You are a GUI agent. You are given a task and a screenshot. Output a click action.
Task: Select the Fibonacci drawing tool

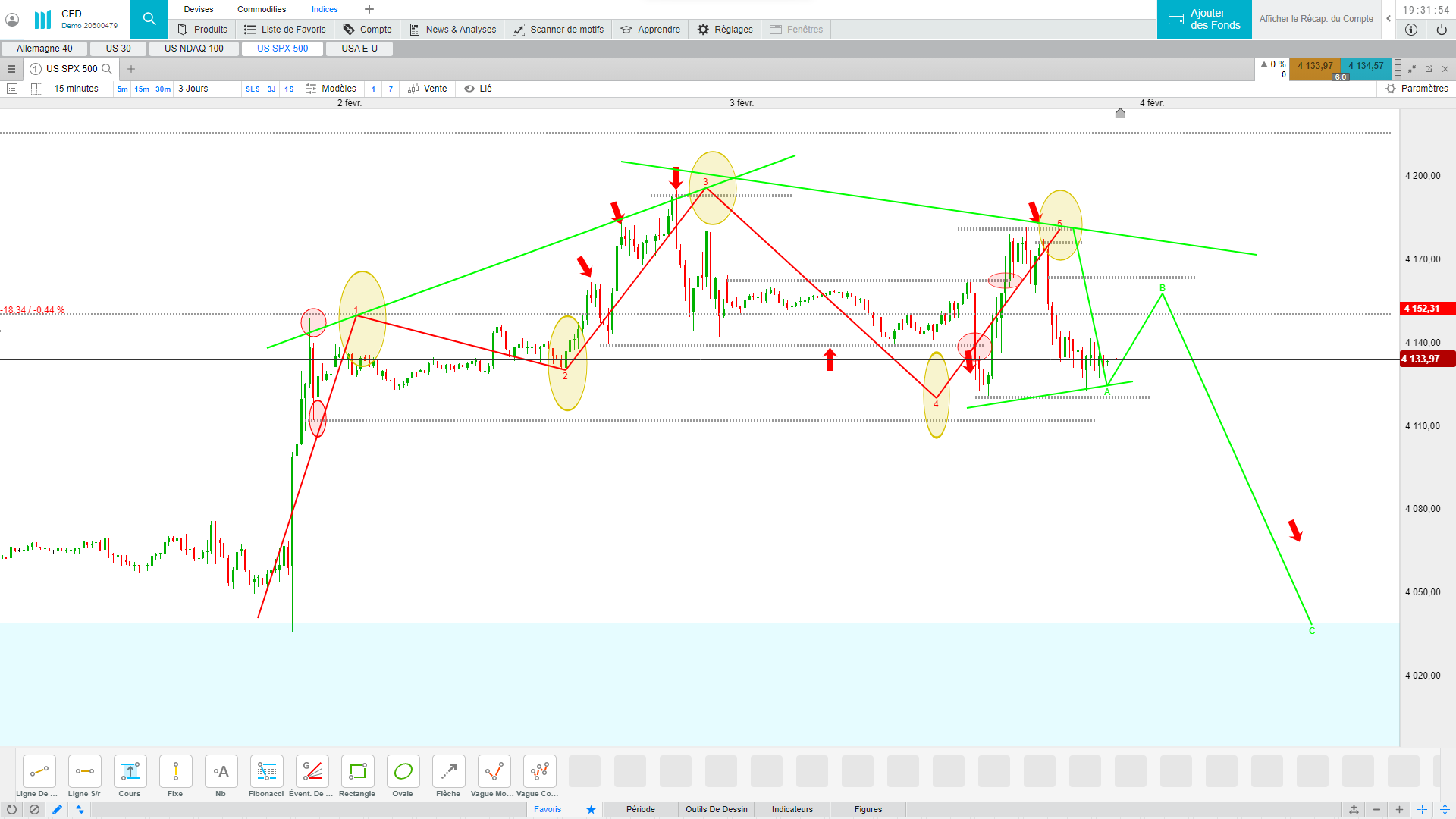(x=266, y=772)
